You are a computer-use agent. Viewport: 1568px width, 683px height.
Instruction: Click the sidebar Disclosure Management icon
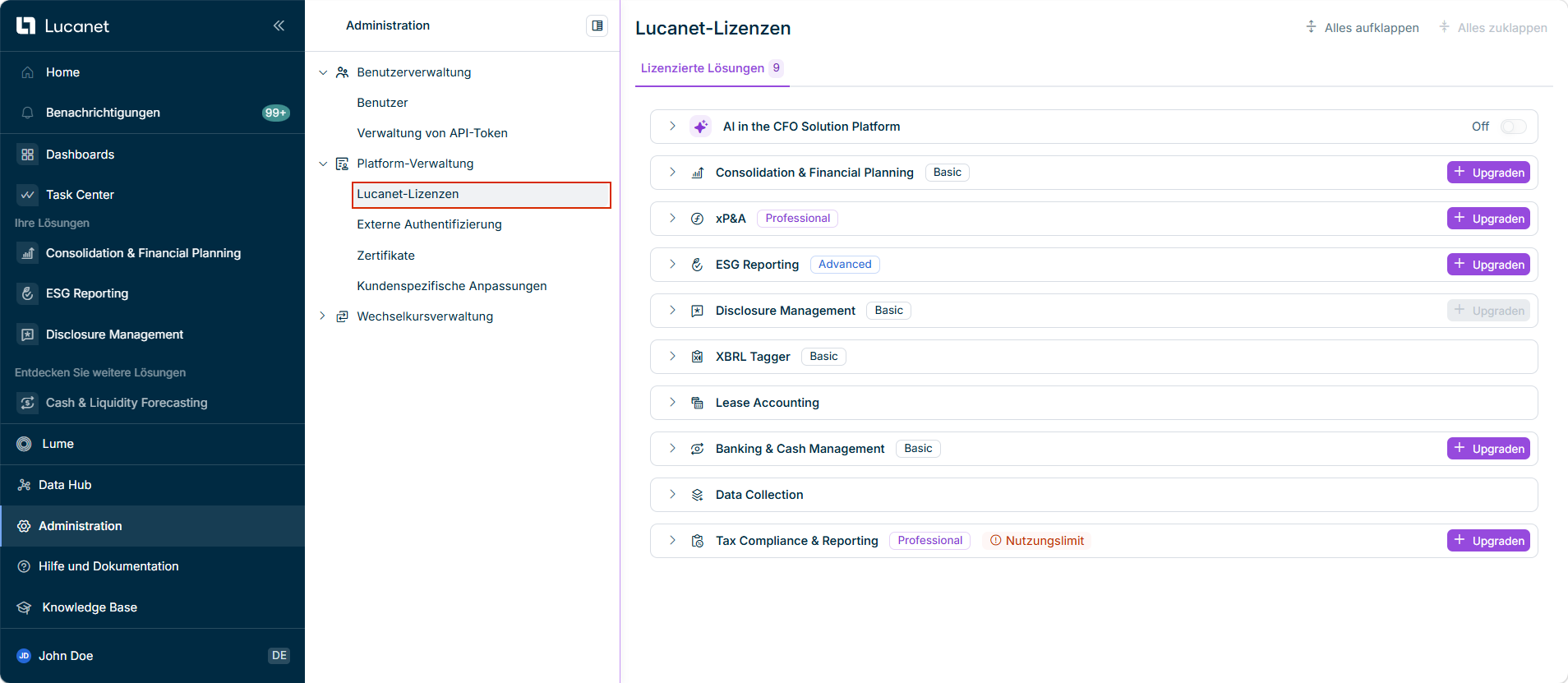point(28,335)
